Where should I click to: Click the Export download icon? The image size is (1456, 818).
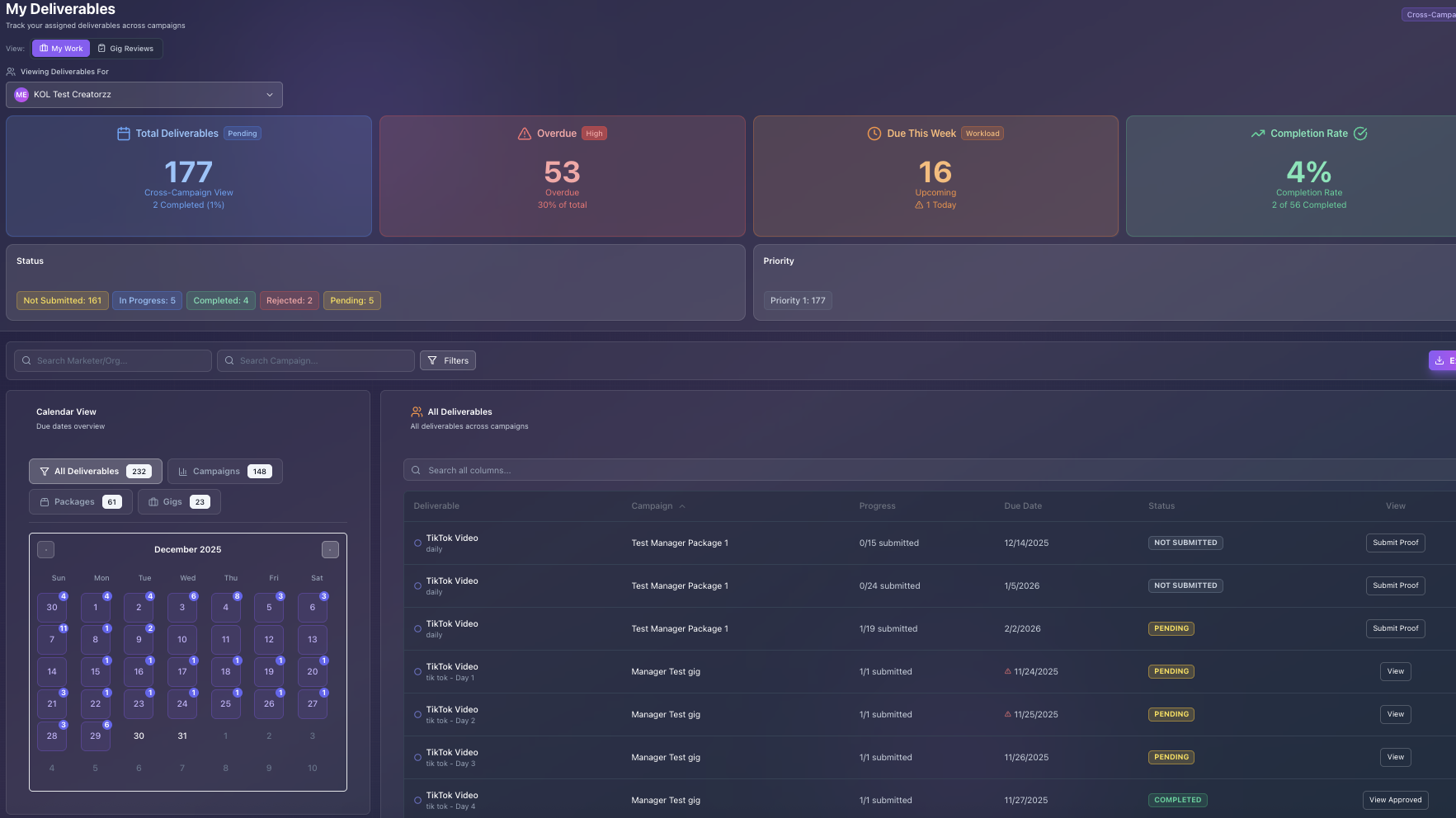tap(1440, 360)
